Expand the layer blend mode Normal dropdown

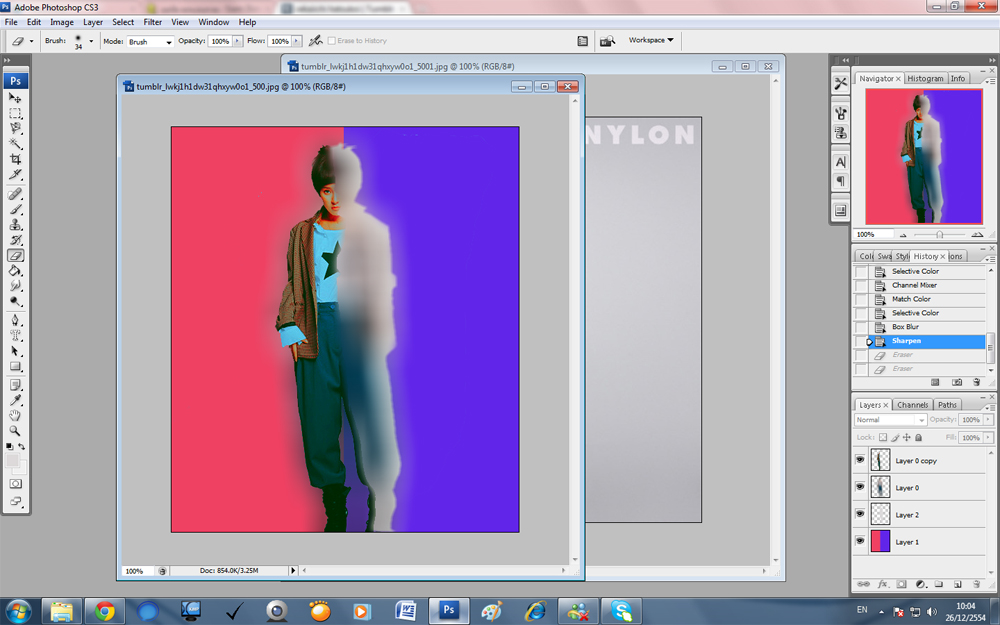tap(890, 420)
